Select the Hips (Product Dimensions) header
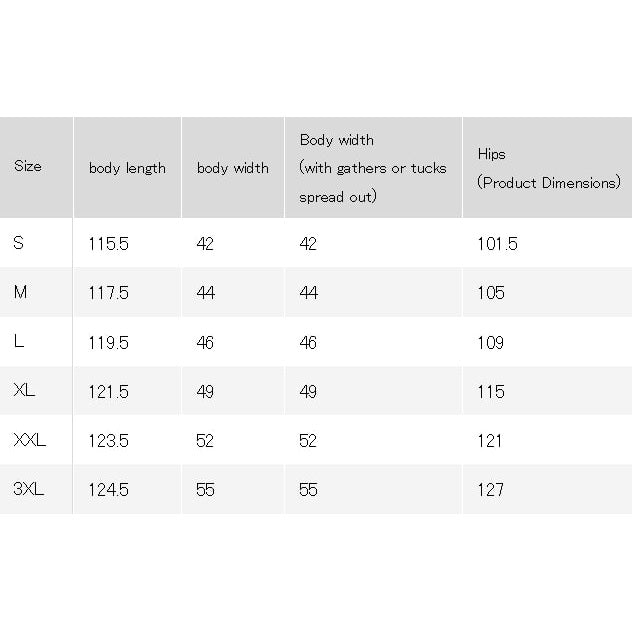This screenshot has height=632, width=632. (549, 168)
